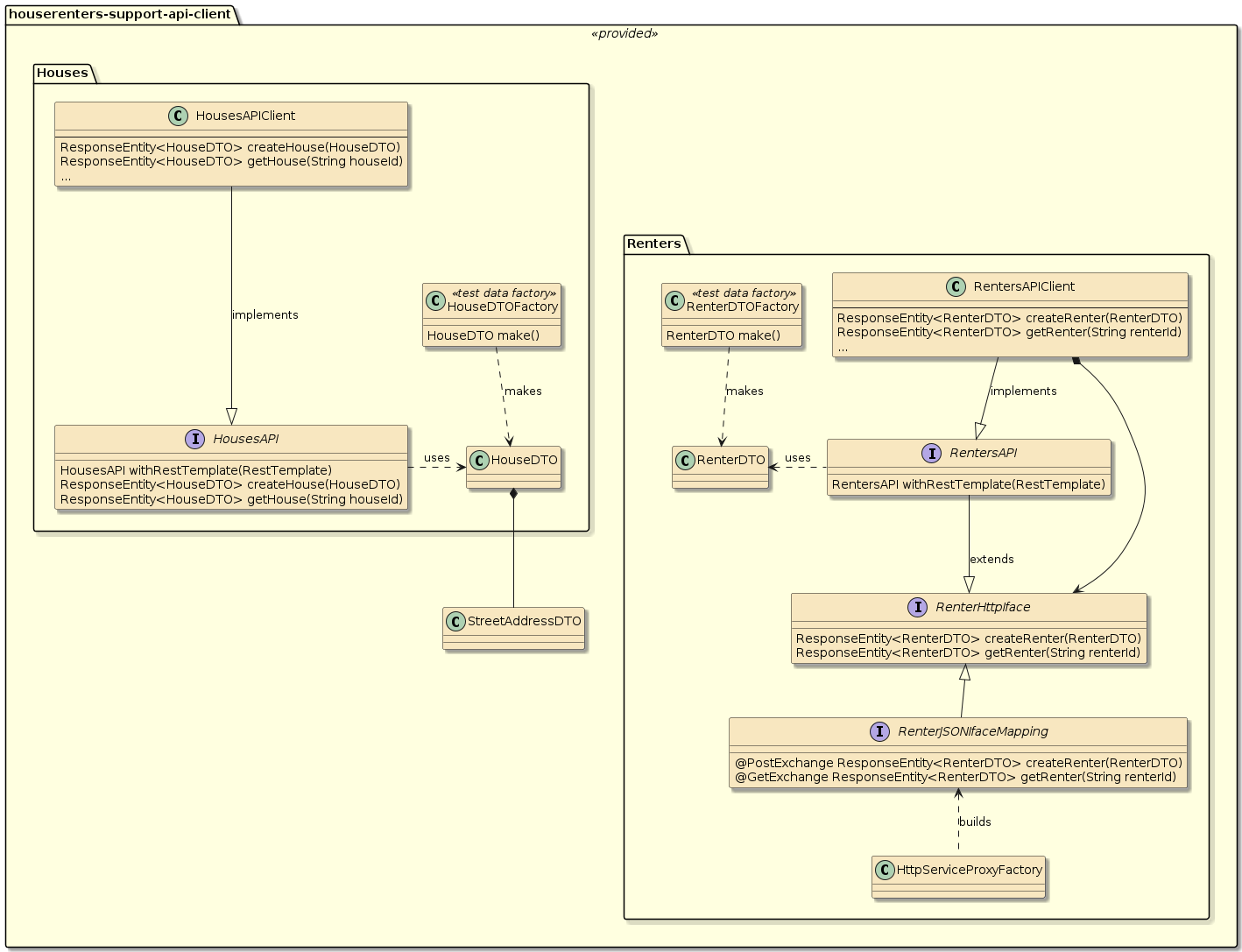The height and width of the screenshot is (952, 1242).
Task: Select the RenterJSONIfaceMapping interface icon
Action: pyautogui.click(x=880, y=731)
